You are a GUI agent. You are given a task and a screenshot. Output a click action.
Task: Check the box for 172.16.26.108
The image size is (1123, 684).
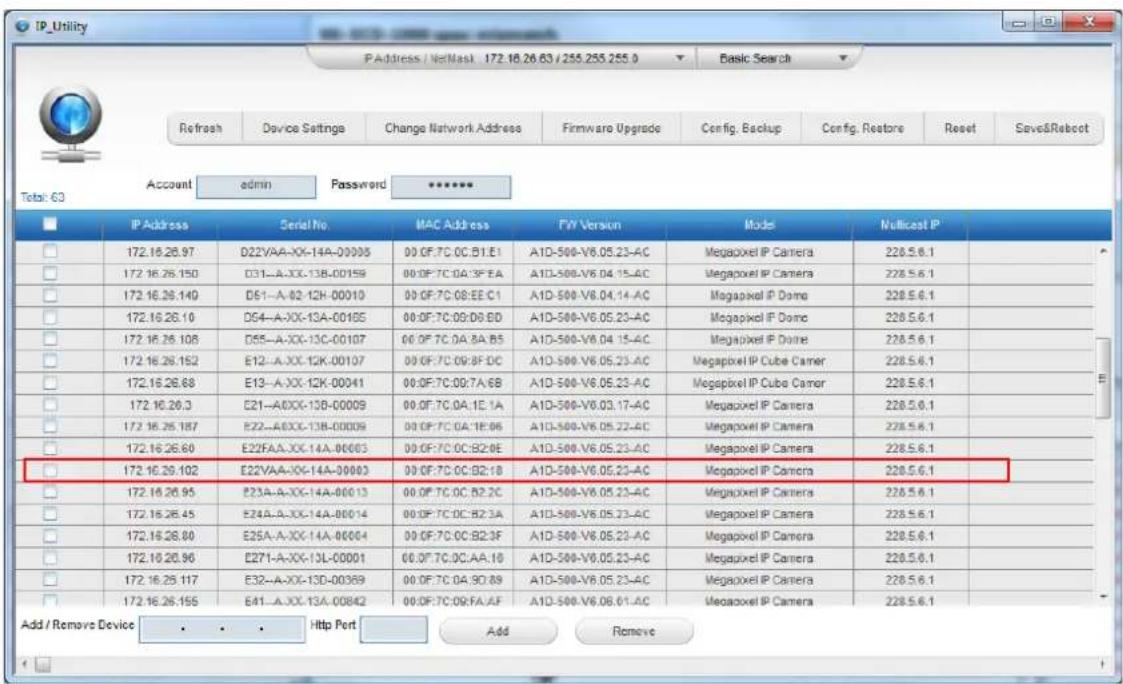click(x=50, y=339)
